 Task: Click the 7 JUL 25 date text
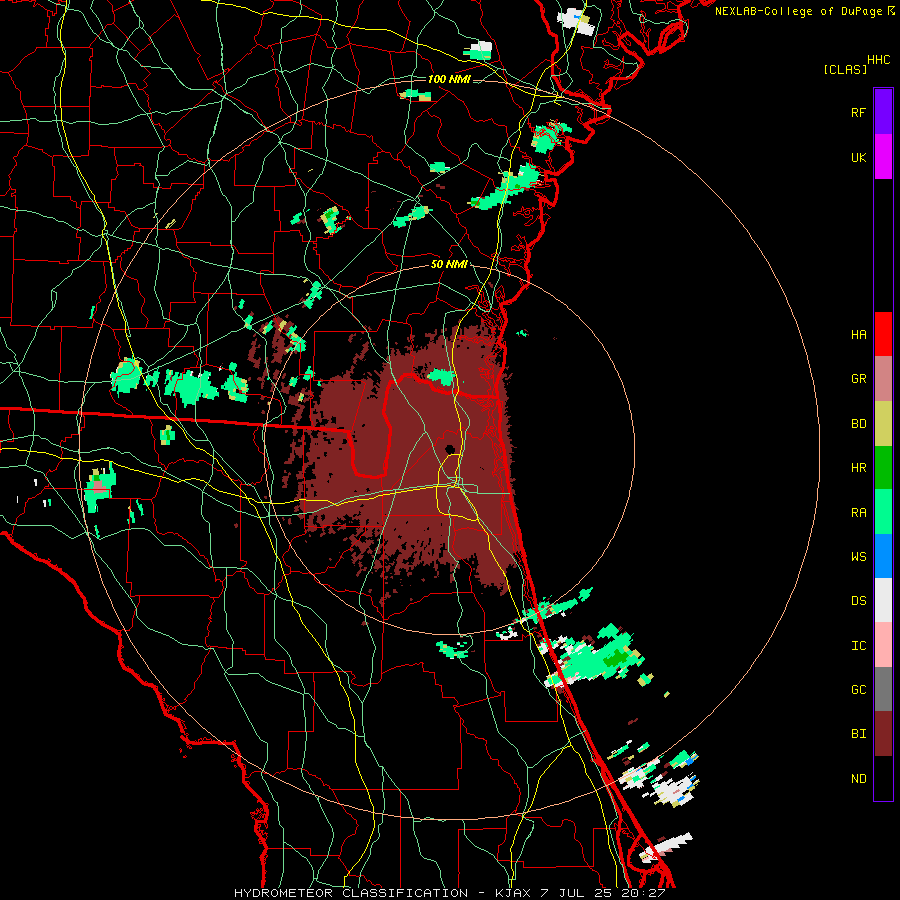577,893
